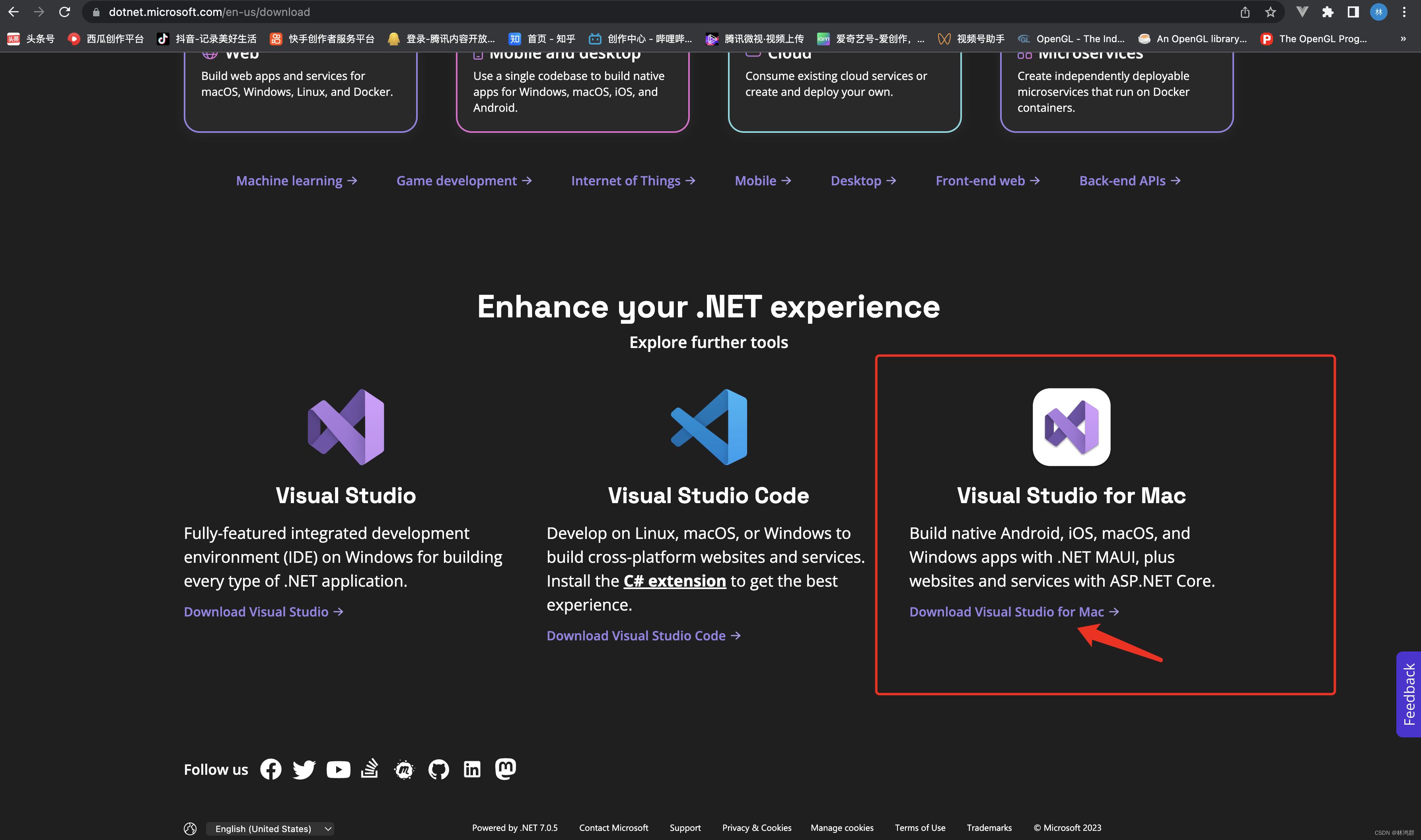
Task: Open the GitHub icon
Action: pyautogui.click(x=438, y=769)
